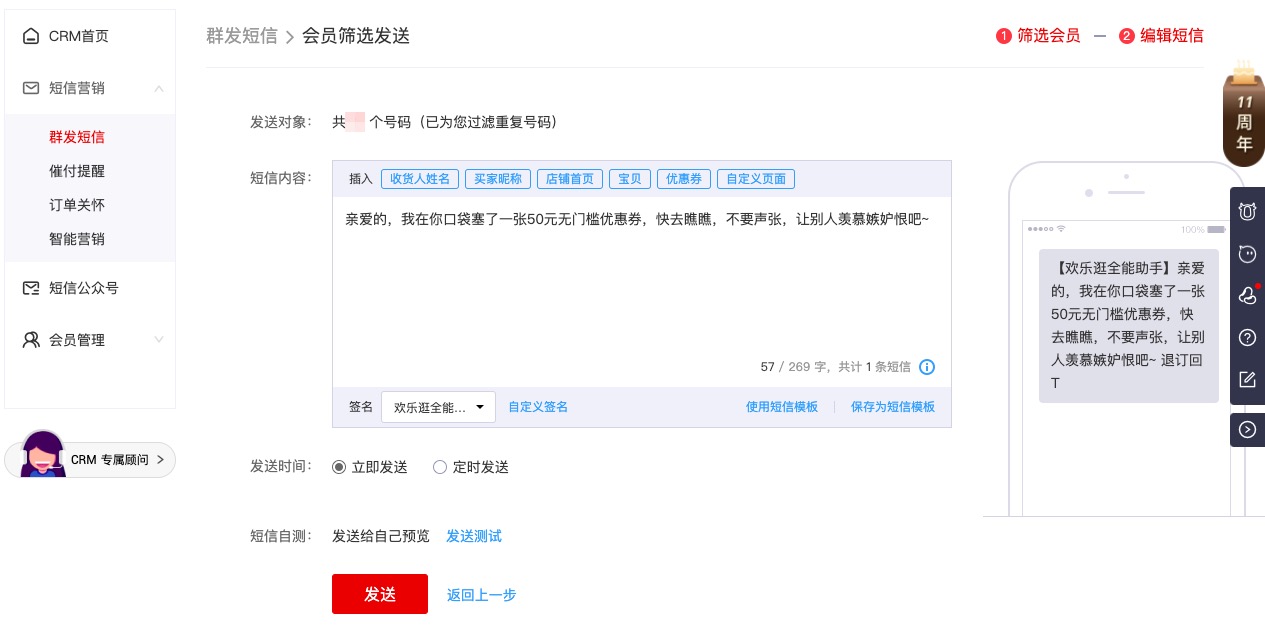This screenshot has height=626, width=1265.
Task: Insert the 优惠券 tag into the message
Action: coord(684,179)
